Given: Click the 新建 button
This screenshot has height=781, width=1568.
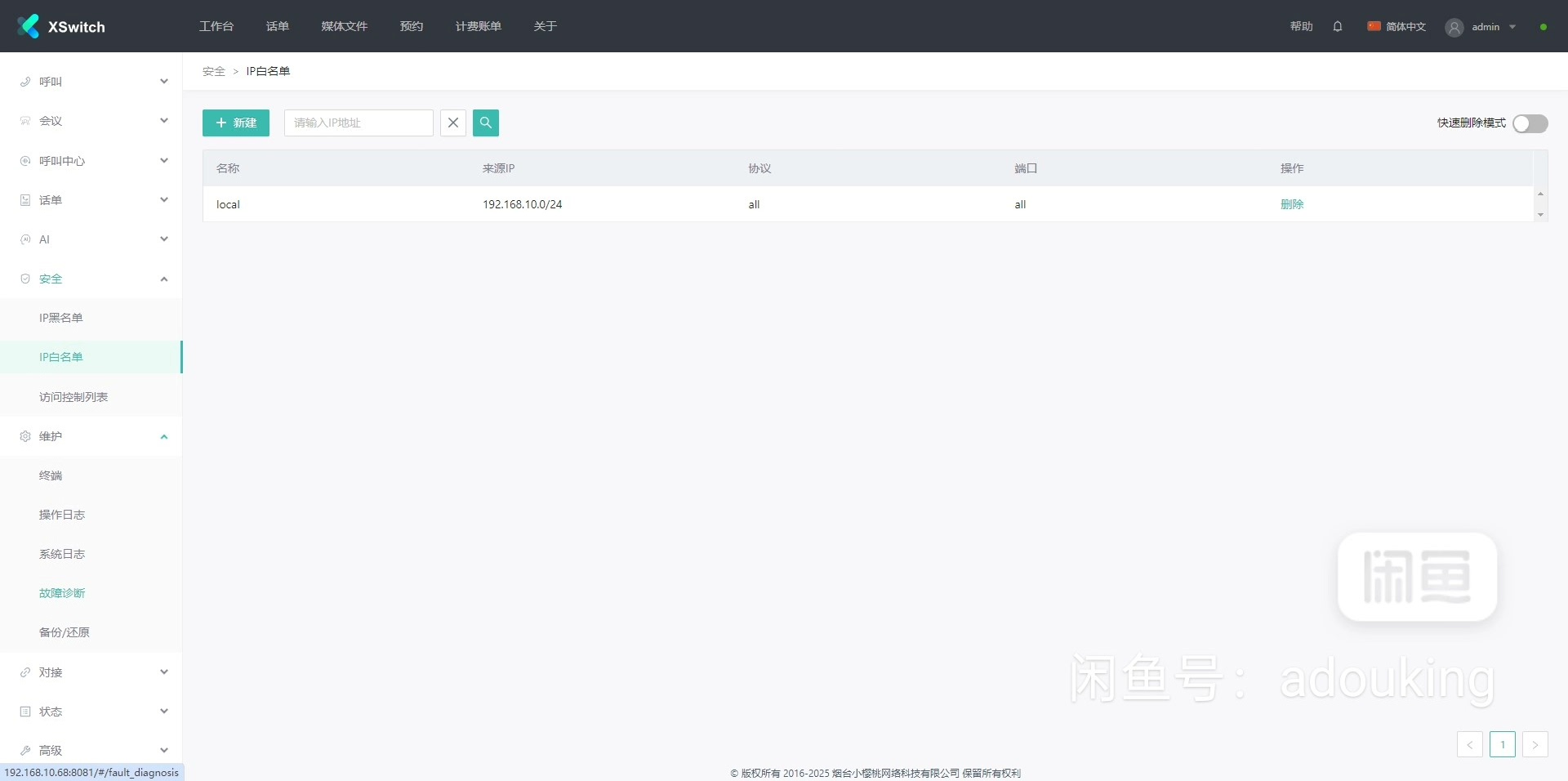Looking at the screenshot, I should 236,123.
